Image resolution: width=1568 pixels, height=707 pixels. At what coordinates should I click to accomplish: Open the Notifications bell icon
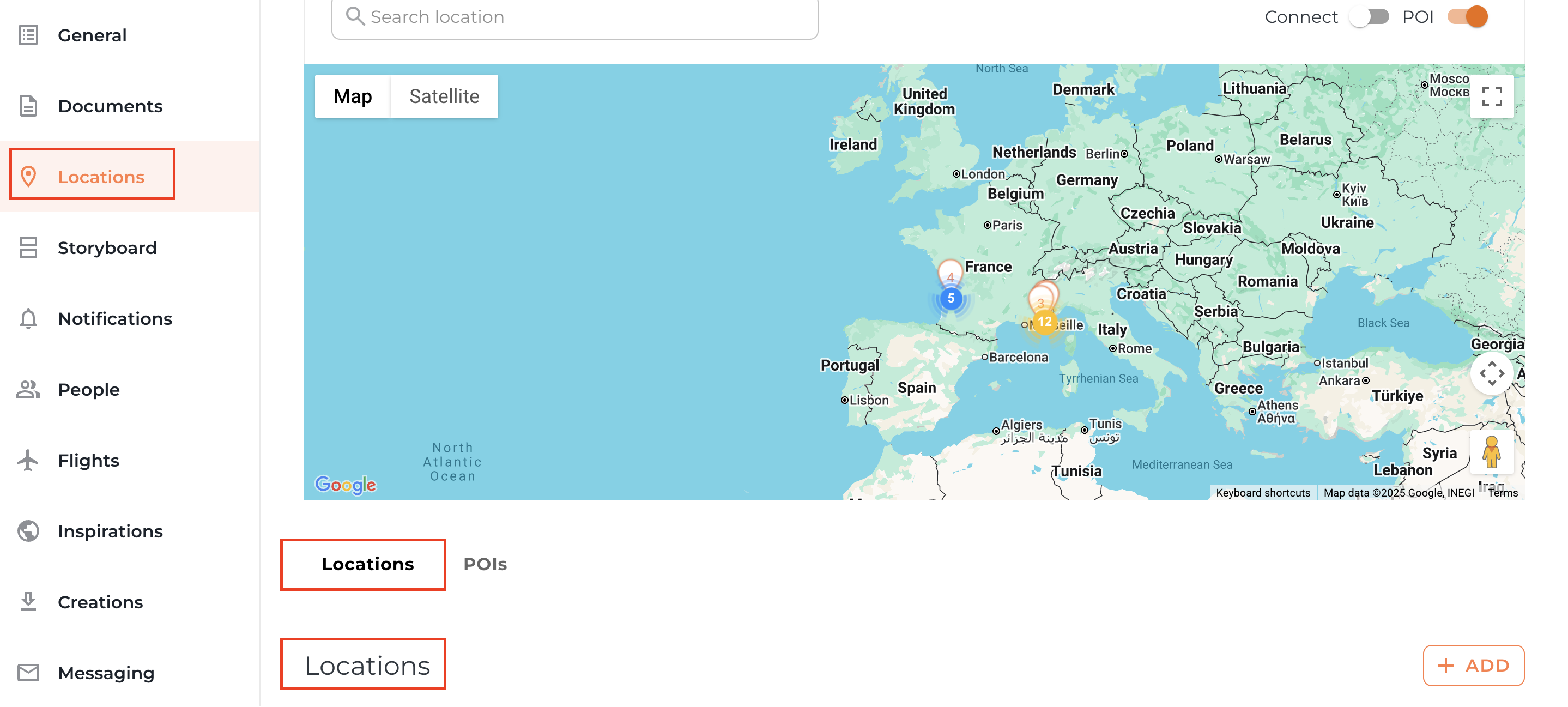coord(28,318)
